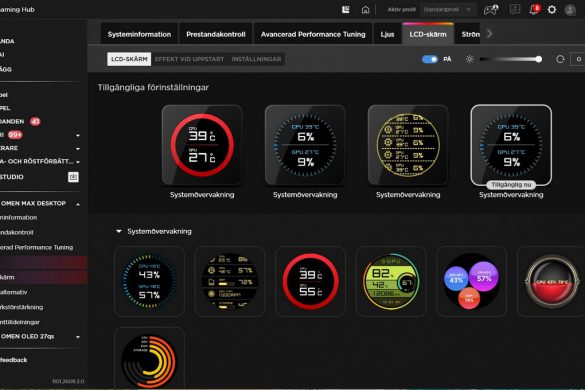This screenshot has height=390, width=585.
Task: Expand the 'A- OCH RÖSTFÖRBÄTT...' sidebar item
Action: click(78, 162)
